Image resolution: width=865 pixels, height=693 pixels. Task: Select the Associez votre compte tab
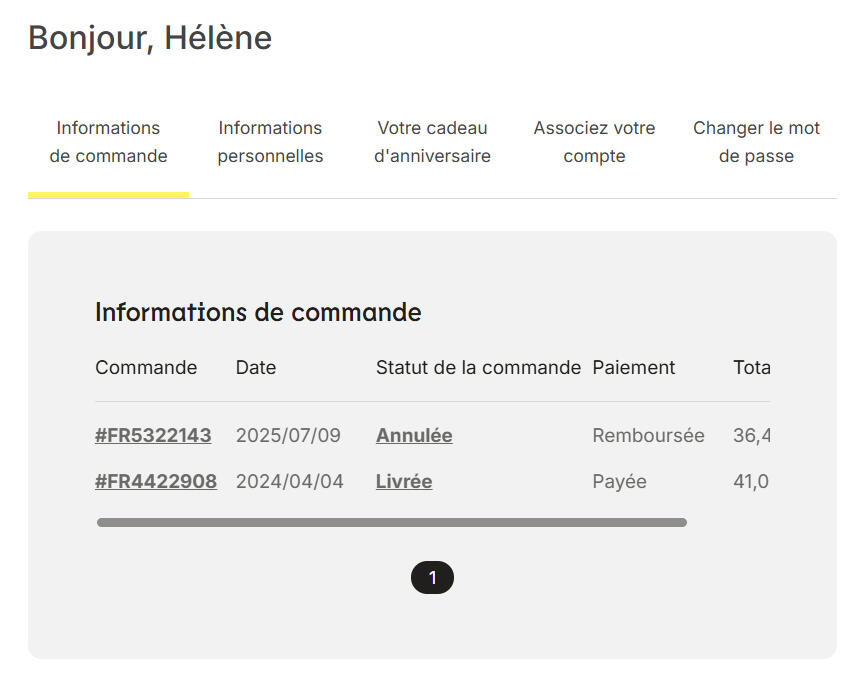pyautogui.click(x=594, y=142)
